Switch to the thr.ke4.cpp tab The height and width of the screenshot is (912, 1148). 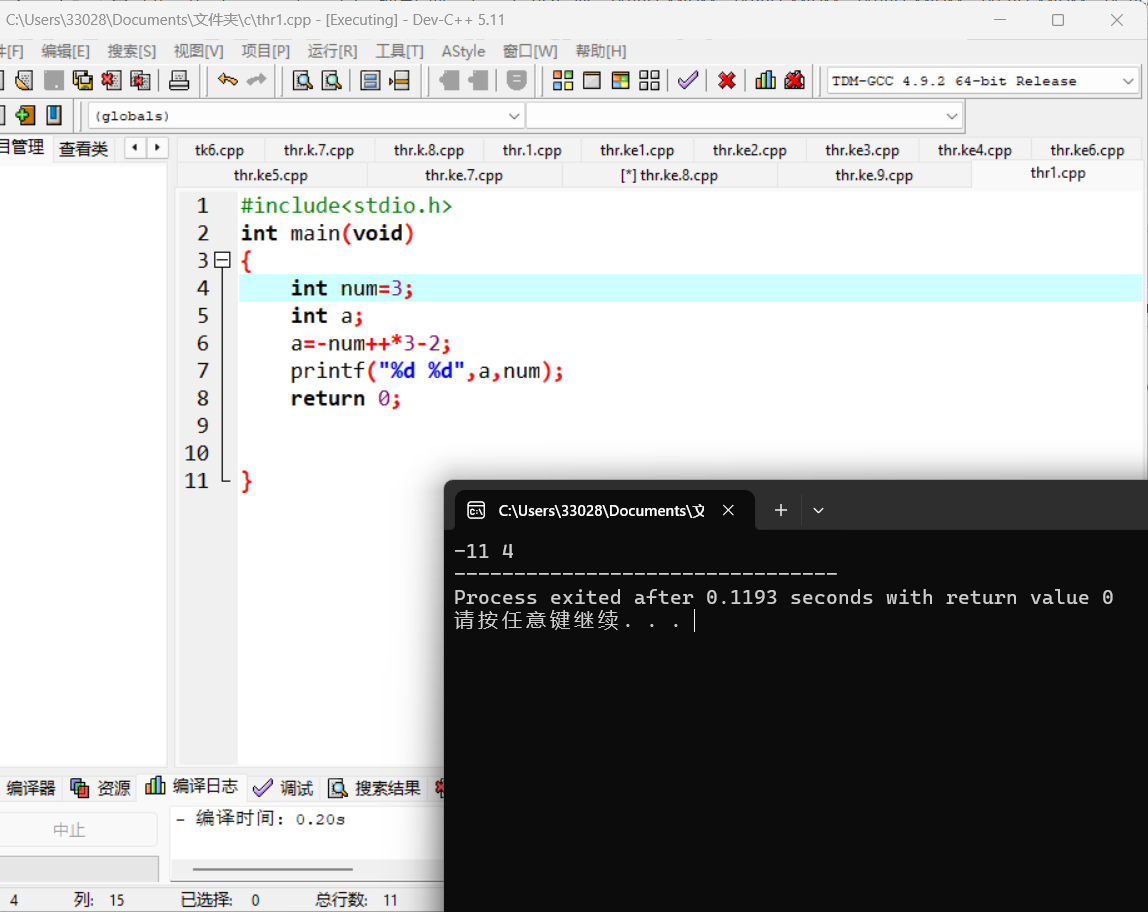coord(975,150)
